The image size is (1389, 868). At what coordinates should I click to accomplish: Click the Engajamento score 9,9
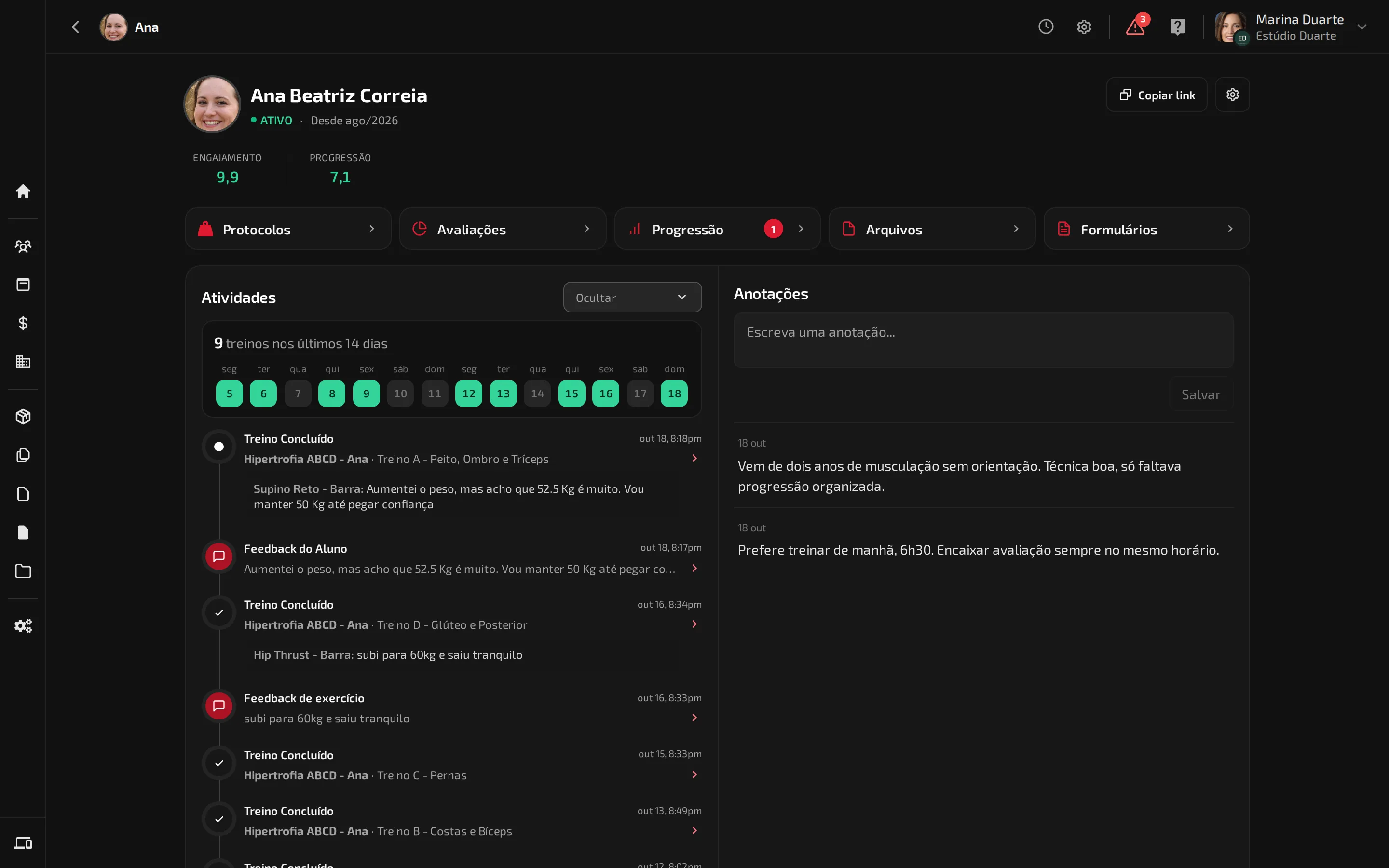pos(227,177)
